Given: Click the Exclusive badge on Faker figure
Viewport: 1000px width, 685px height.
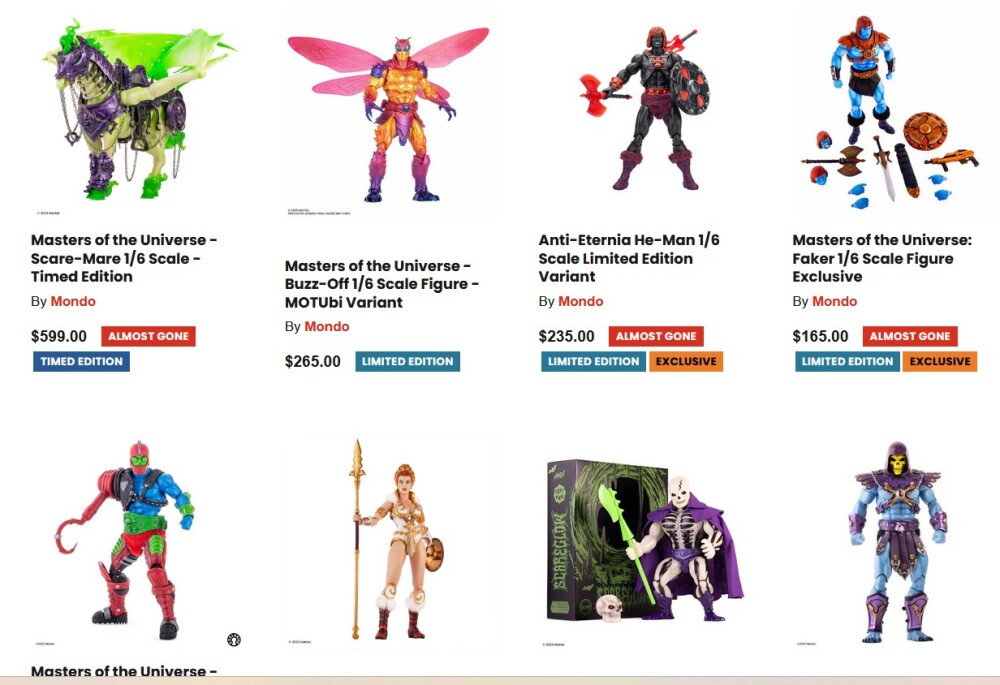Looking at the screenshot, I should point(940,362).
